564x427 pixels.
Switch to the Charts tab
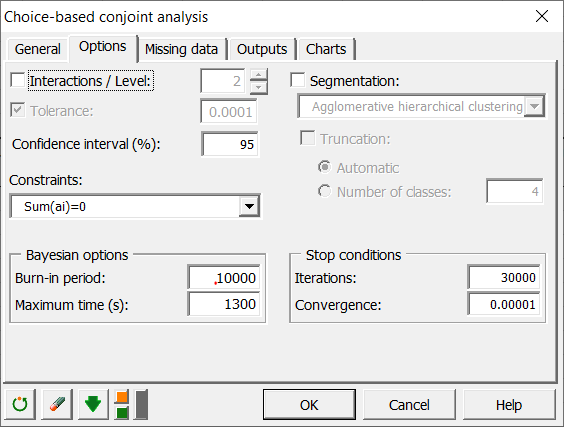(x=326, y=49)
